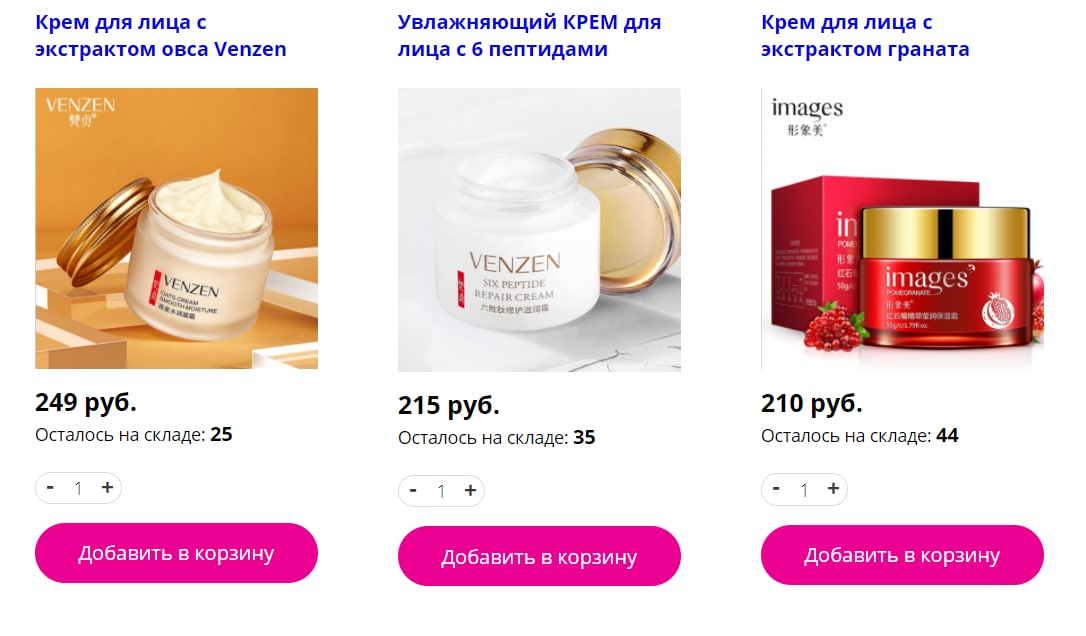
Task: Click the 249 руб. price label
Action: coord(86,403)
